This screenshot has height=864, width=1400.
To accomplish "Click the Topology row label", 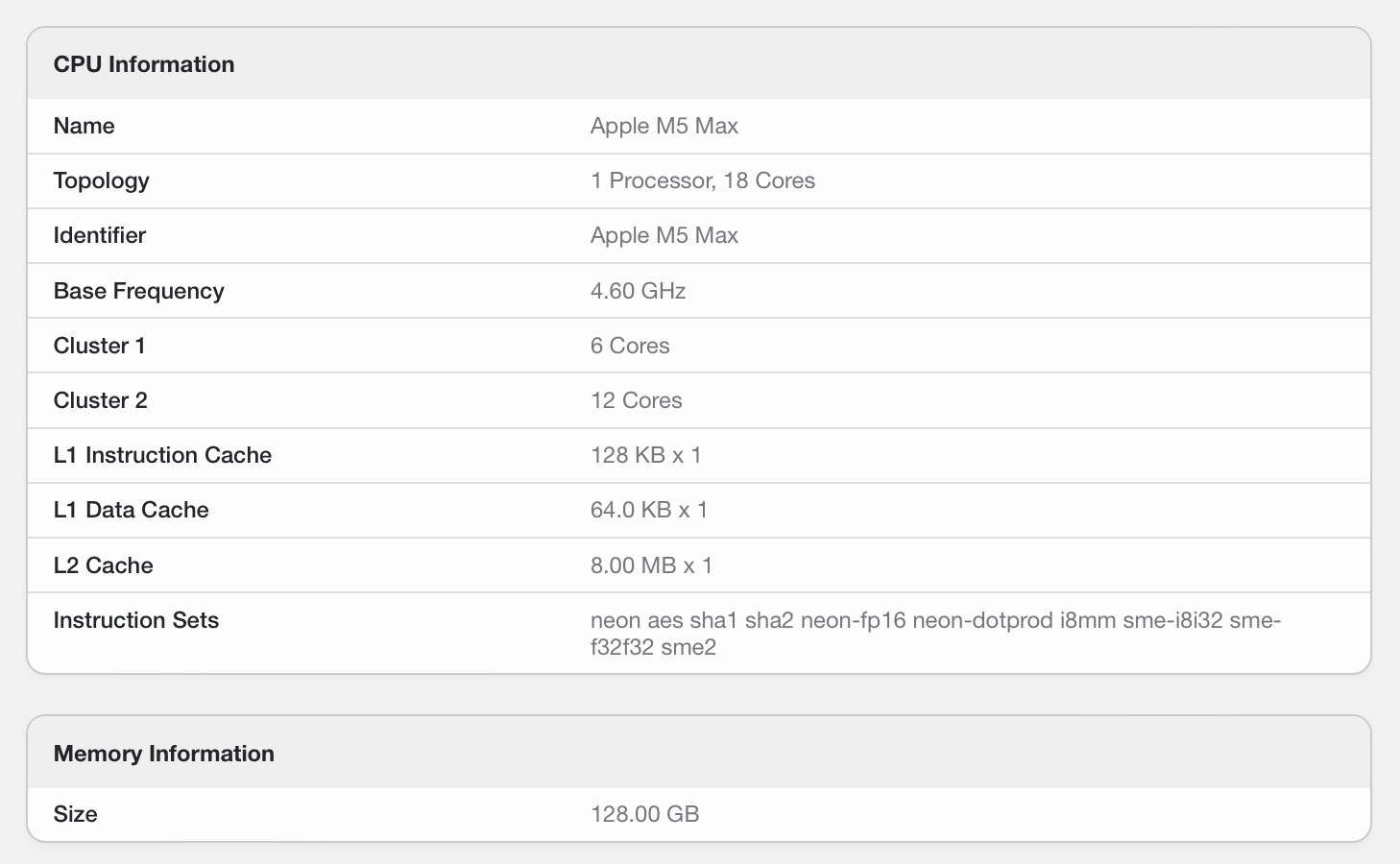I will click(102, 180).
